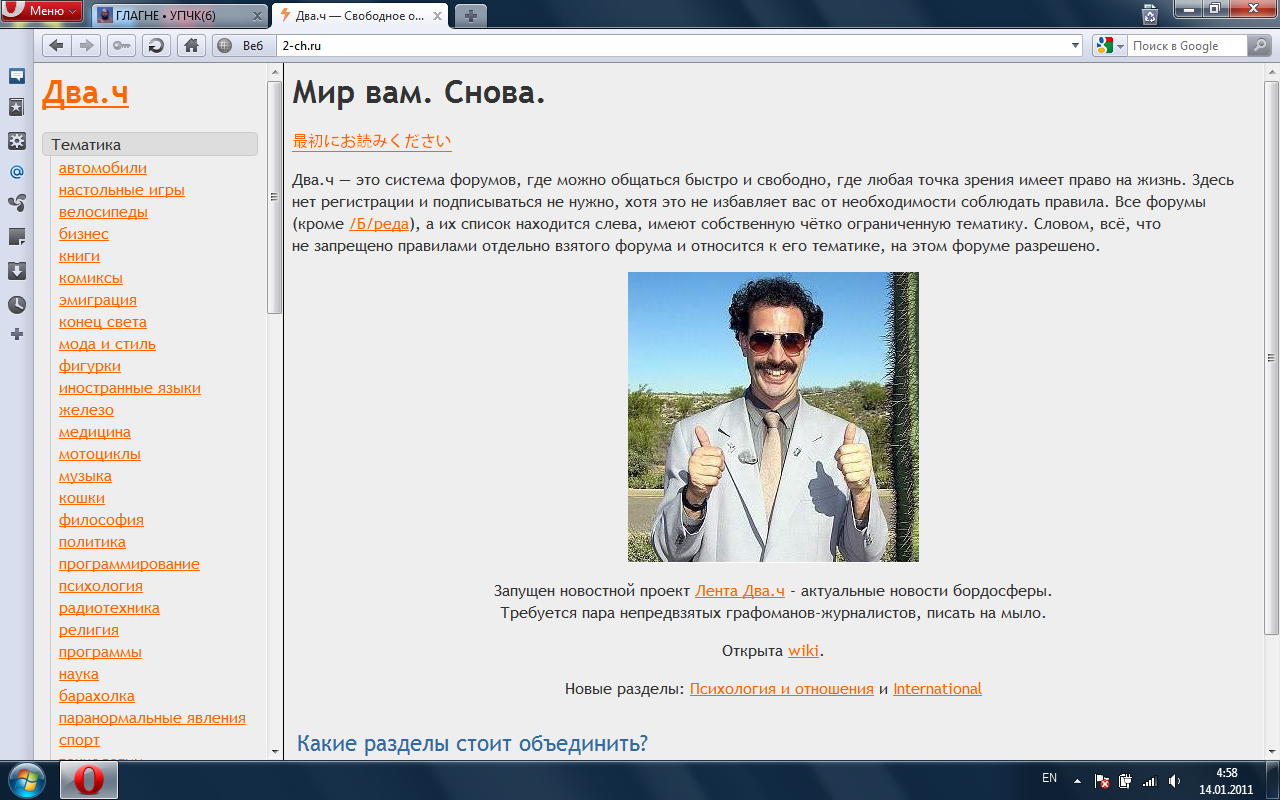The height and width of the screenshot is (800, 1280).
Task: Click the Show desktop strip
Action: click(x=1272, y=781)
